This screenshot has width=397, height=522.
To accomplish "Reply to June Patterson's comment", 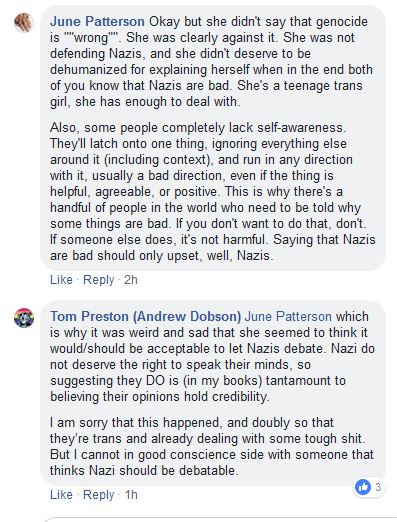I will click(98, 279).
